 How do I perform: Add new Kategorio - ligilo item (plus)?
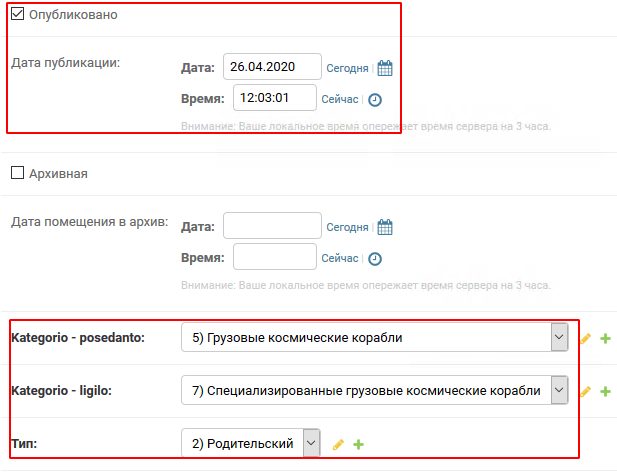point(605,392)
